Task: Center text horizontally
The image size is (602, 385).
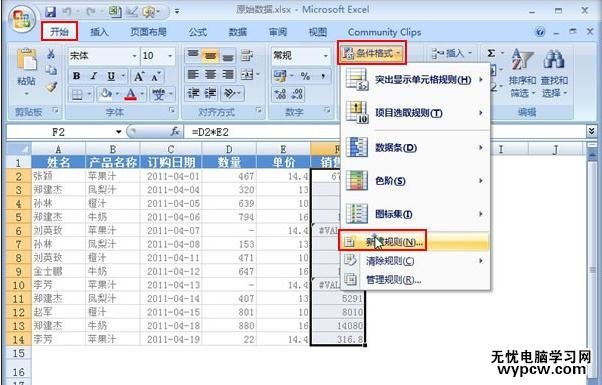Action: coord(210,74)
